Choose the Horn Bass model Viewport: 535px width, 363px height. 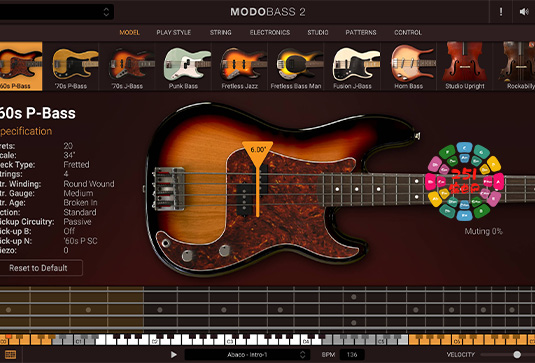pyautogui.click(x=408, y=66)
